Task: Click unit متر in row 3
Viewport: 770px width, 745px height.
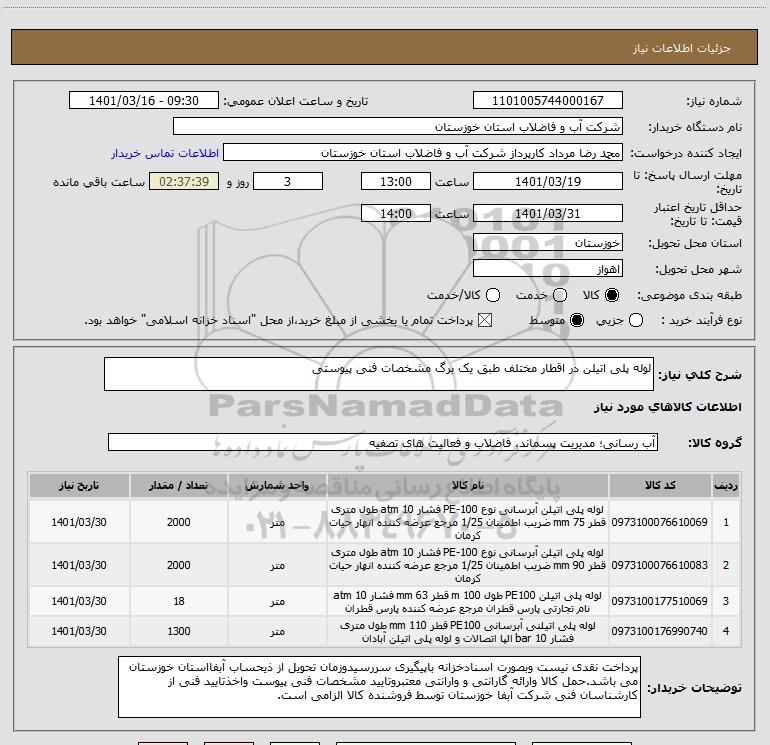Action: tap(277, 602)
